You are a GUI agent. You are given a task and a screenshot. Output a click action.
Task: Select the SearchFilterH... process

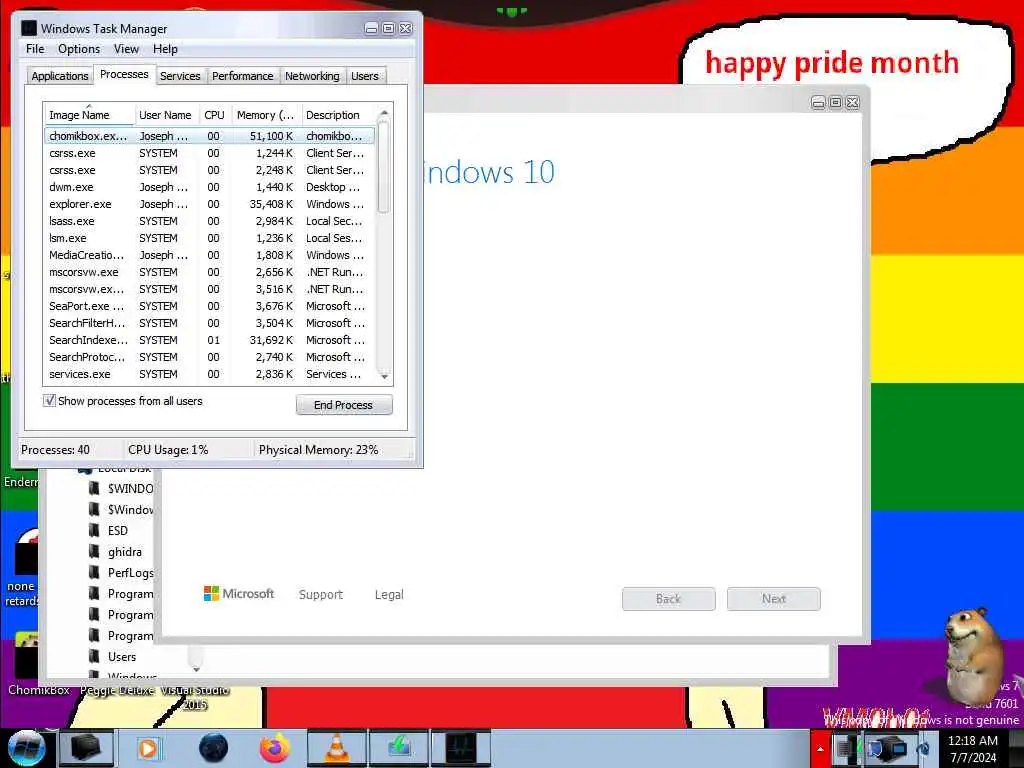[x=209, y=323]
